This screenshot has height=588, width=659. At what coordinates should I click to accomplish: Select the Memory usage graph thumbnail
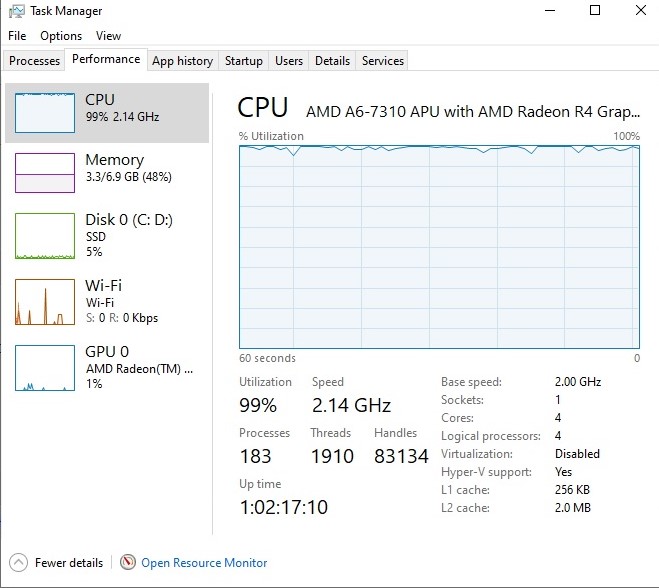tap(45, 173)
